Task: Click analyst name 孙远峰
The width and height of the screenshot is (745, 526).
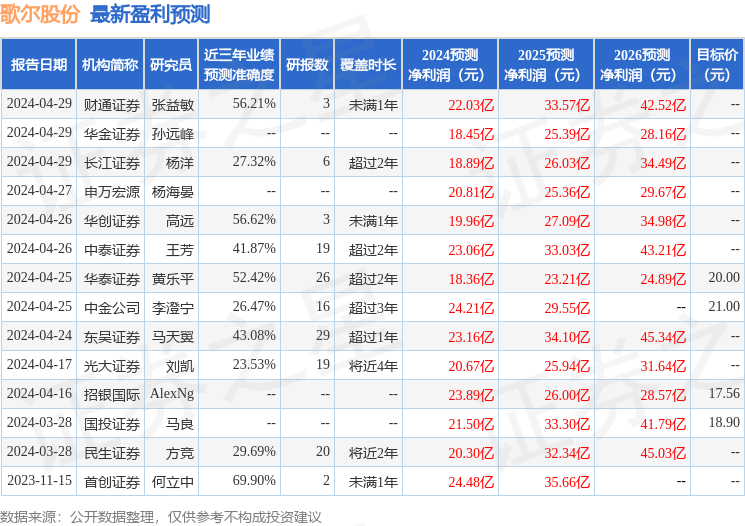Action: [172, 134]
